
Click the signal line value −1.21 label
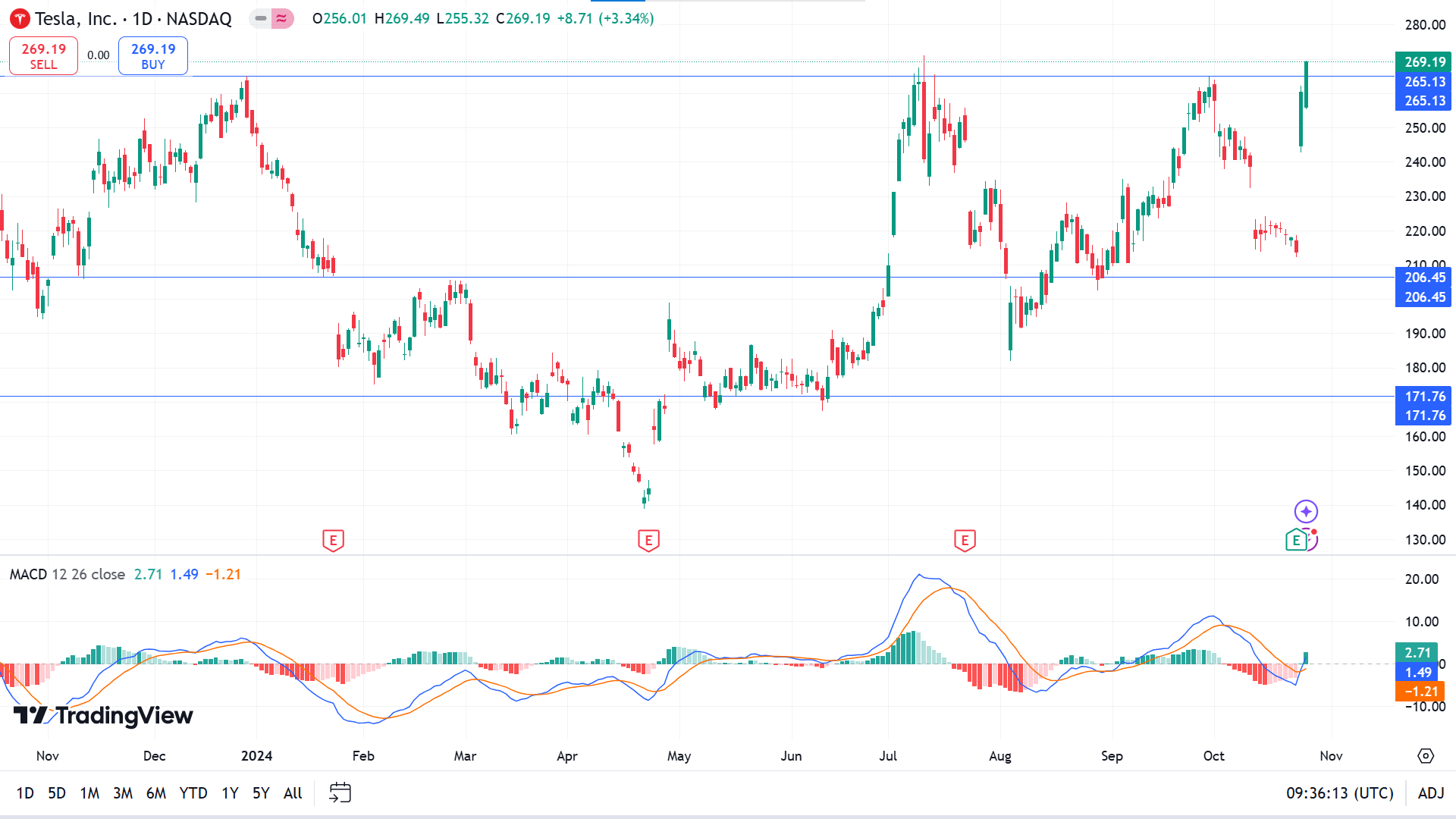(1419, 692)
